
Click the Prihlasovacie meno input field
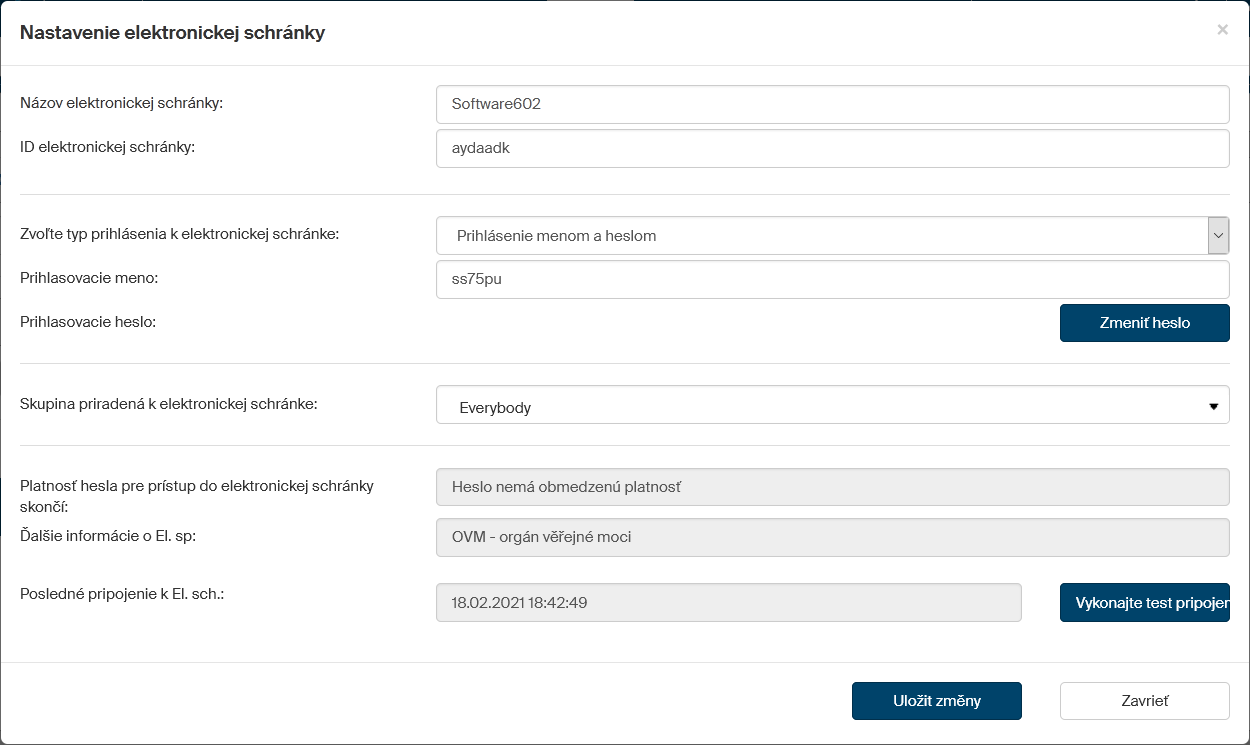[x=832, y=280]
